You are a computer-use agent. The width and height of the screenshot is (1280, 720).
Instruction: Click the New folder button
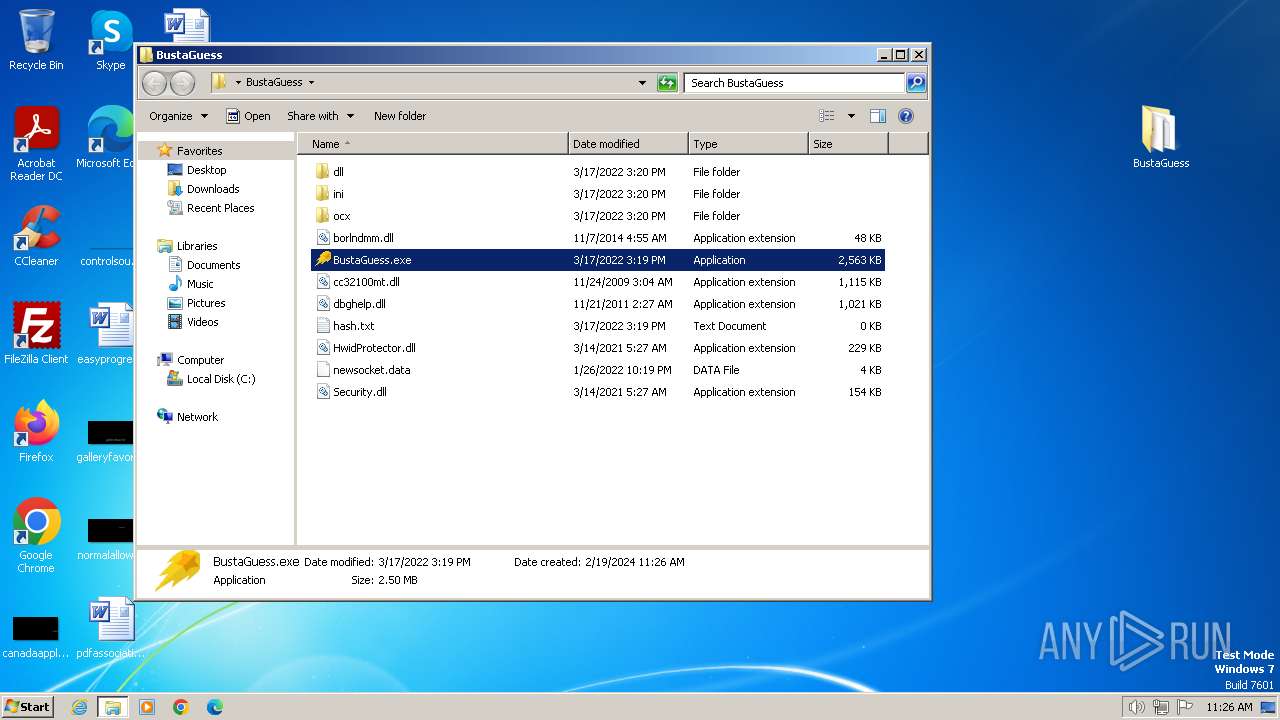[399, 116]
